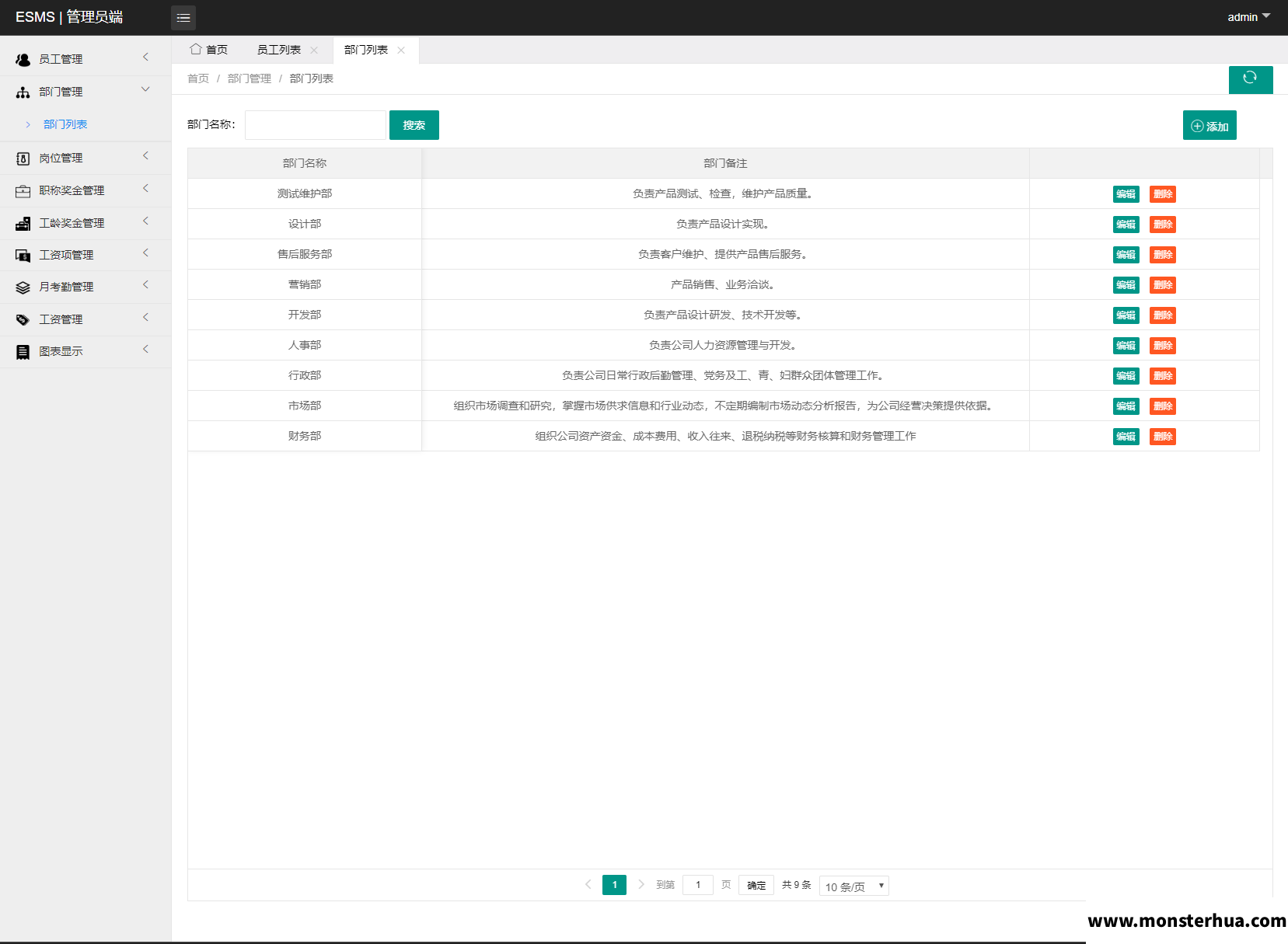The image size is (1288, 944).
Task: Switch to the 首页 tab
Action: (209, 50)
